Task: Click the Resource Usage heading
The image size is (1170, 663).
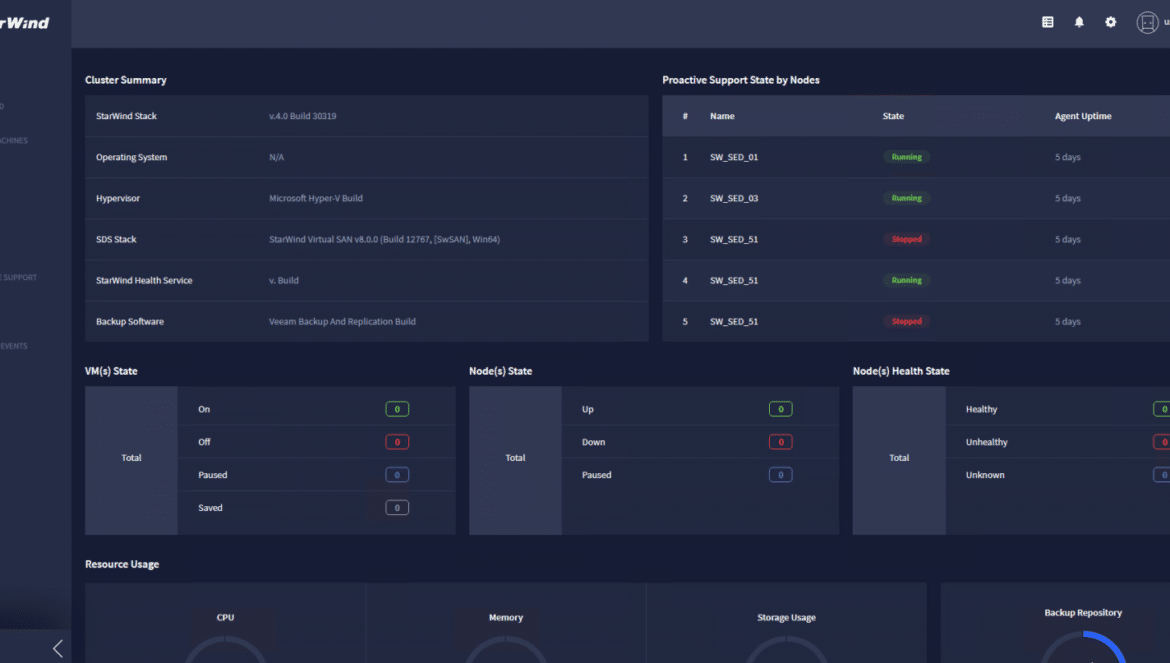Action: [x=122, y=565]
